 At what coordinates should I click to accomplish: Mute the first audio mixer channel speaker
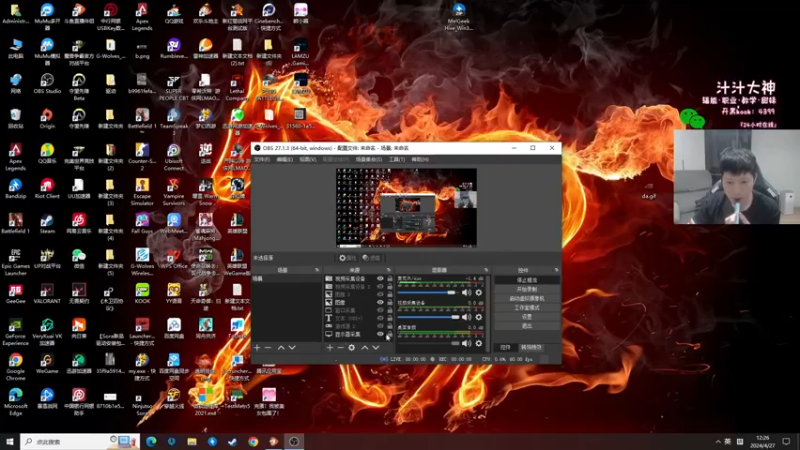coord(466,293)
